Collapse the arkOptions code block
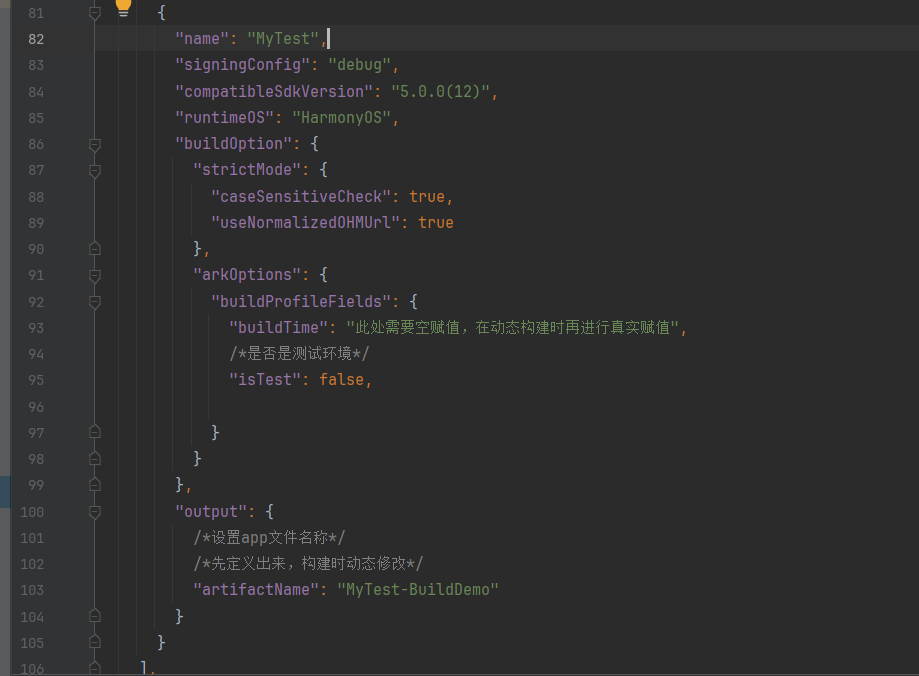Image resolution: width=919 pixels, height=676 pixels. pos(95,275)
